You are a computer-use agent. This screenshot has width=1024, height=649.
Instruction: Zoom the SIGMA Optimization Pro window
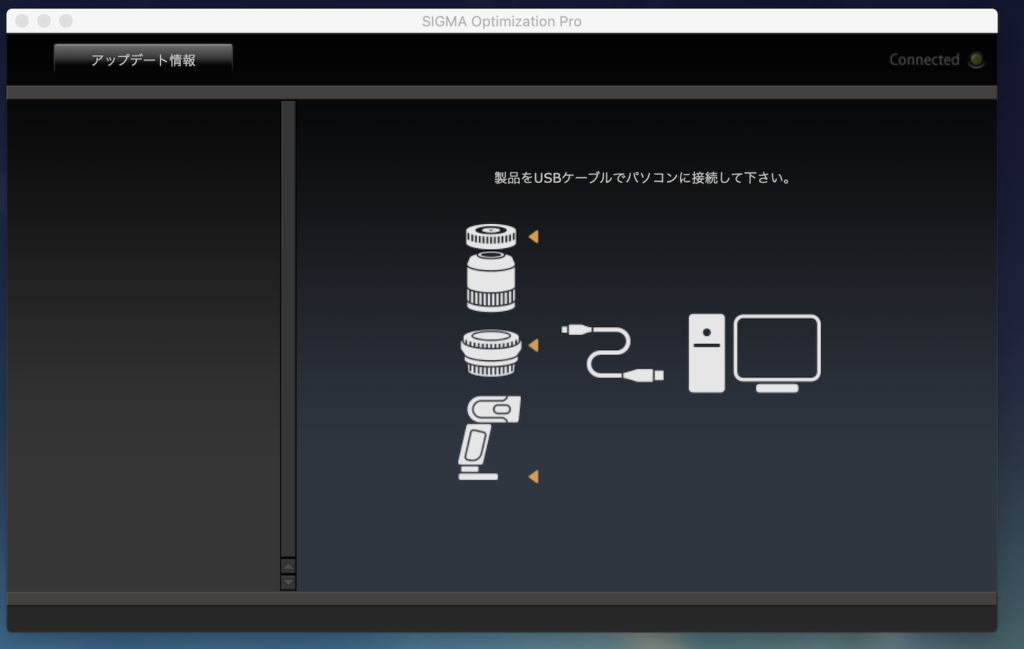pyautogui.click(x=66, y=21)
